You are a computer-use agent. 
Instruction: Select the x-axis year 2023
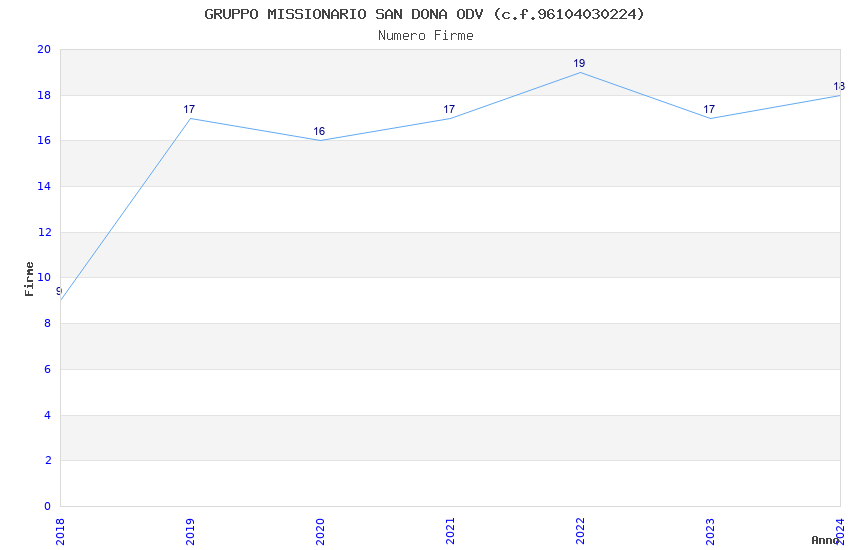(x=710, y=532)
